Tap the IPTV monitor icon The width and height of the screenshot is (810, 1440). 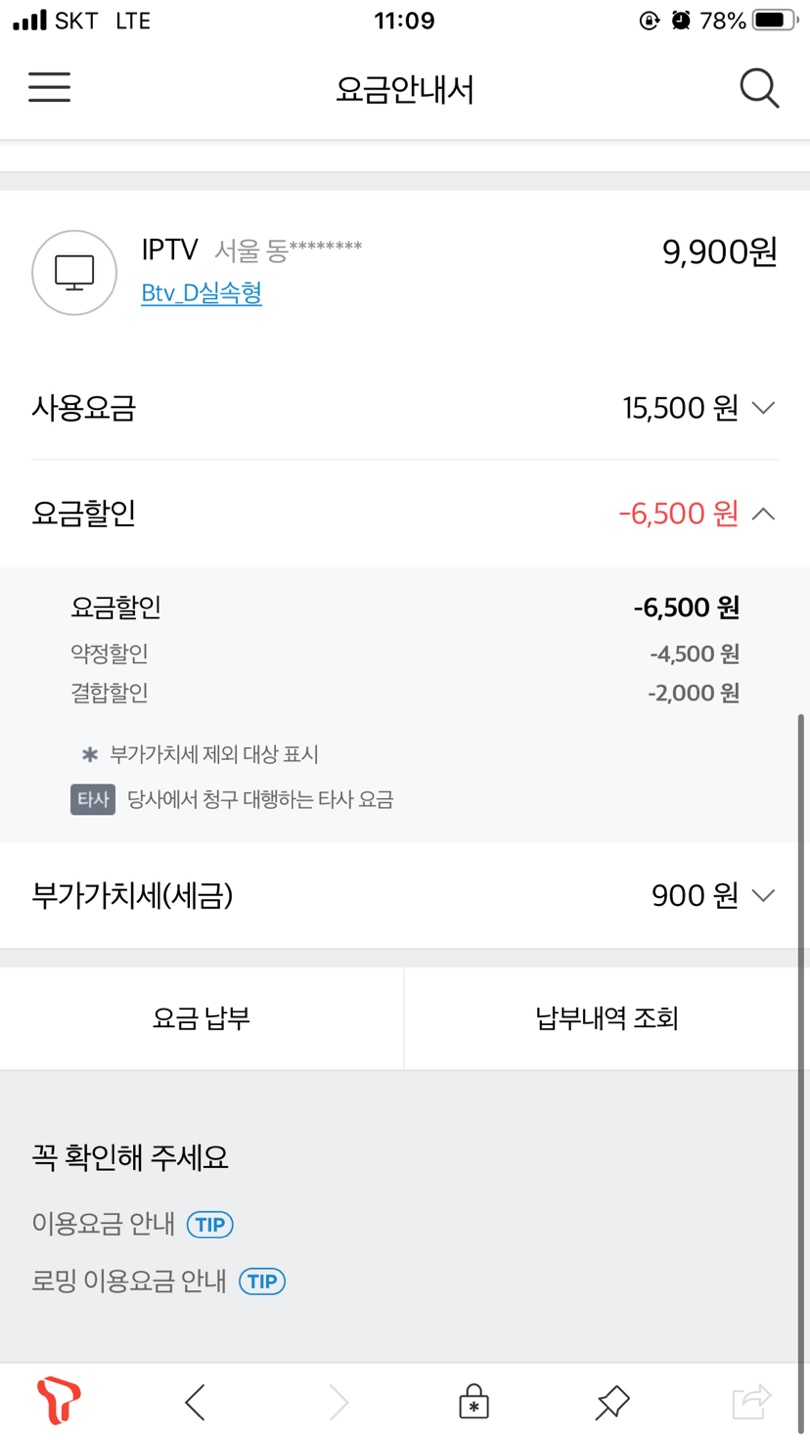coord(74,272)
